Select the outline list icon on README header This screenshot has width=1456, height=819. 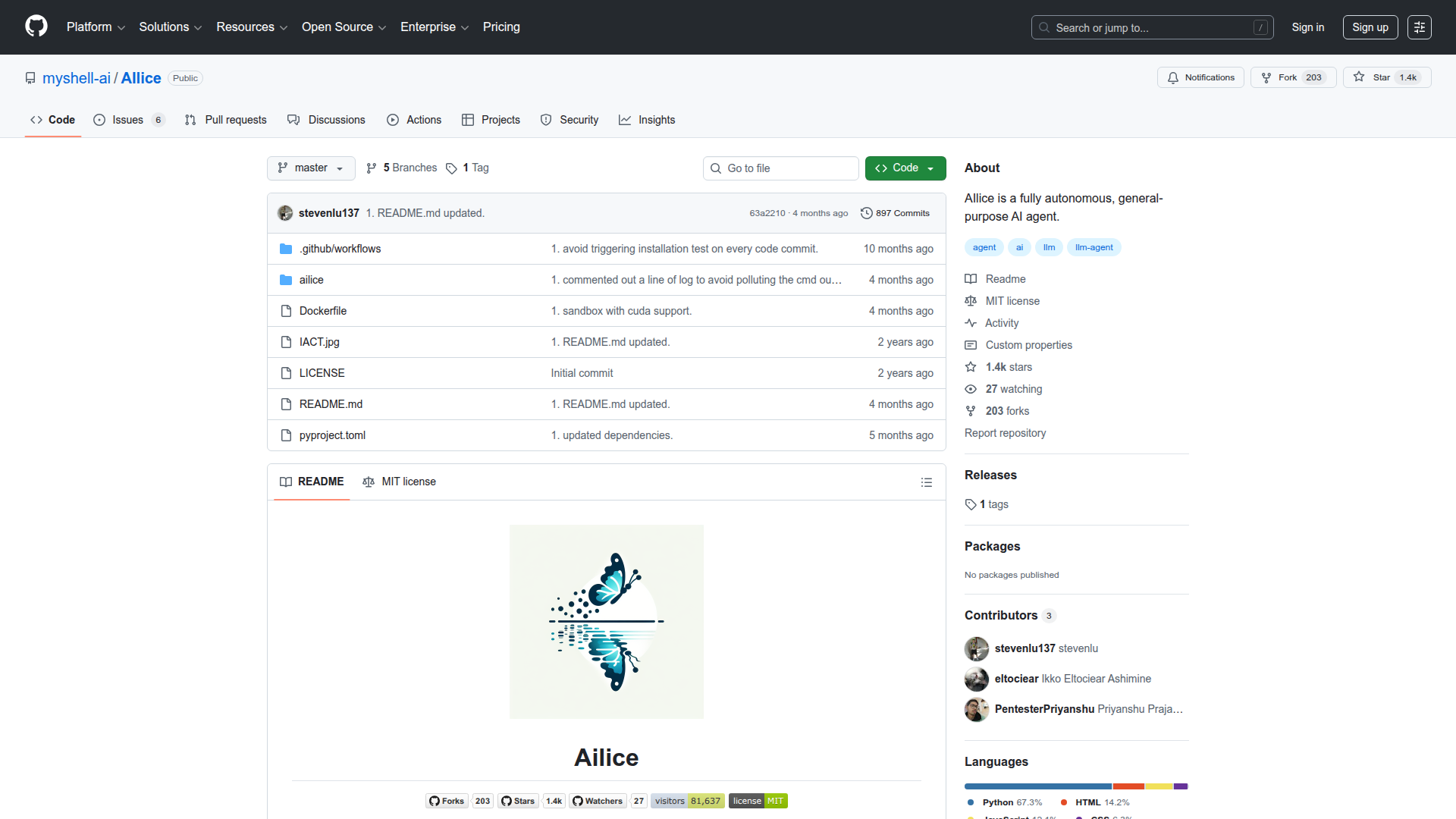[927, 482]
